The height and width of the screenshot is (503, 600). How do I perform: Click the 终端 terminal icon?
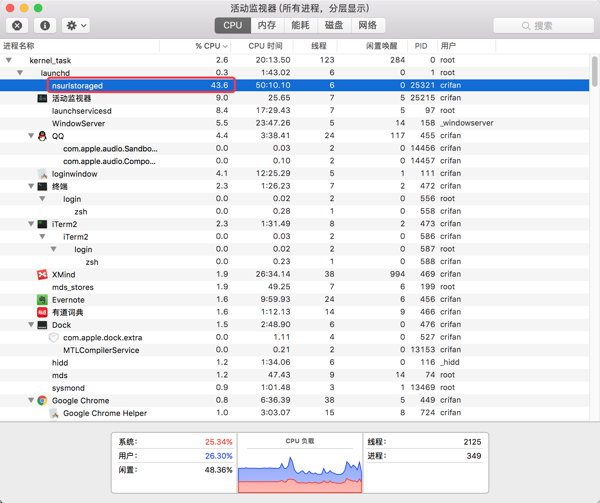42,186
